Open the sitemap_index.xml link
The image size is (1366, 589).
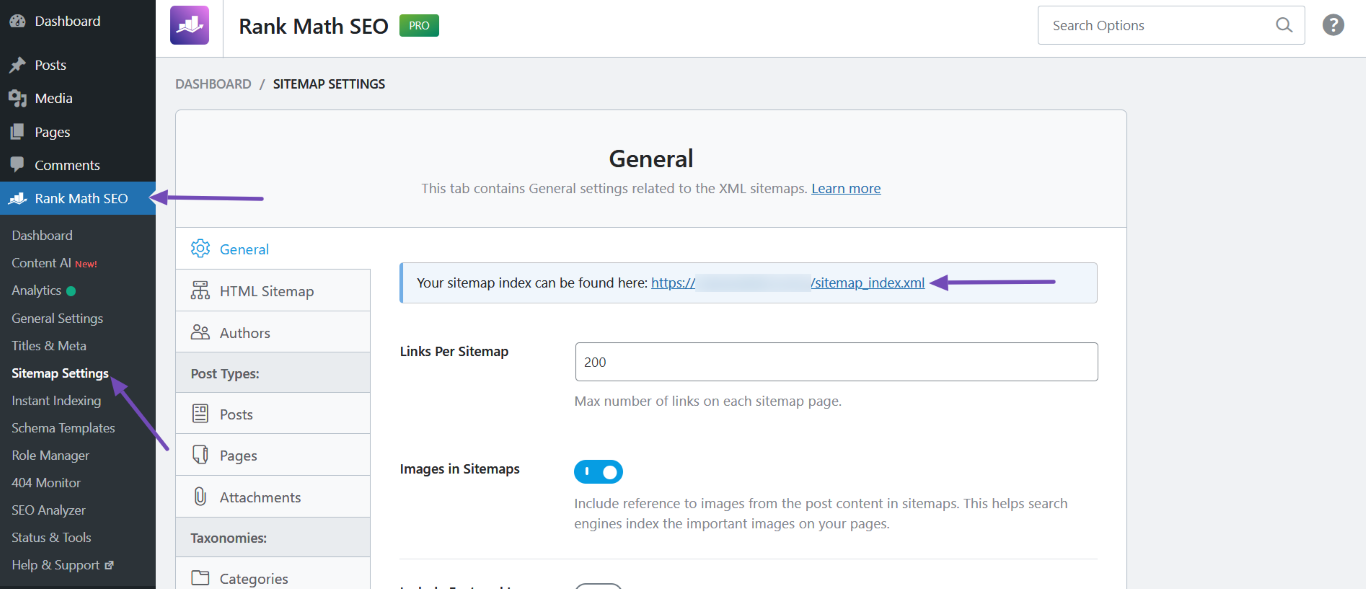(788, 283)
